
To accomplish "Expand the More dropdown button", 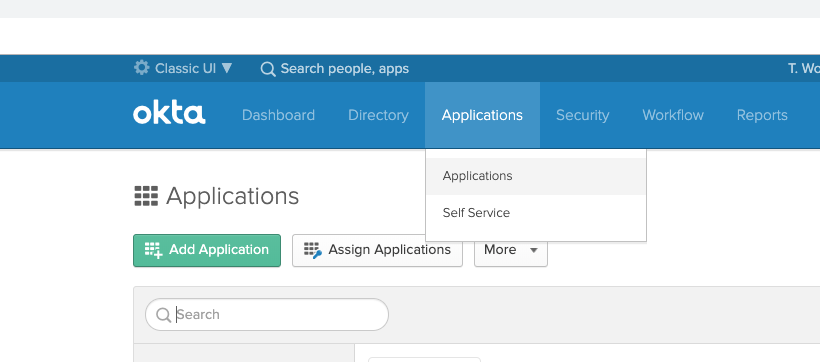I will pos(511,251).
